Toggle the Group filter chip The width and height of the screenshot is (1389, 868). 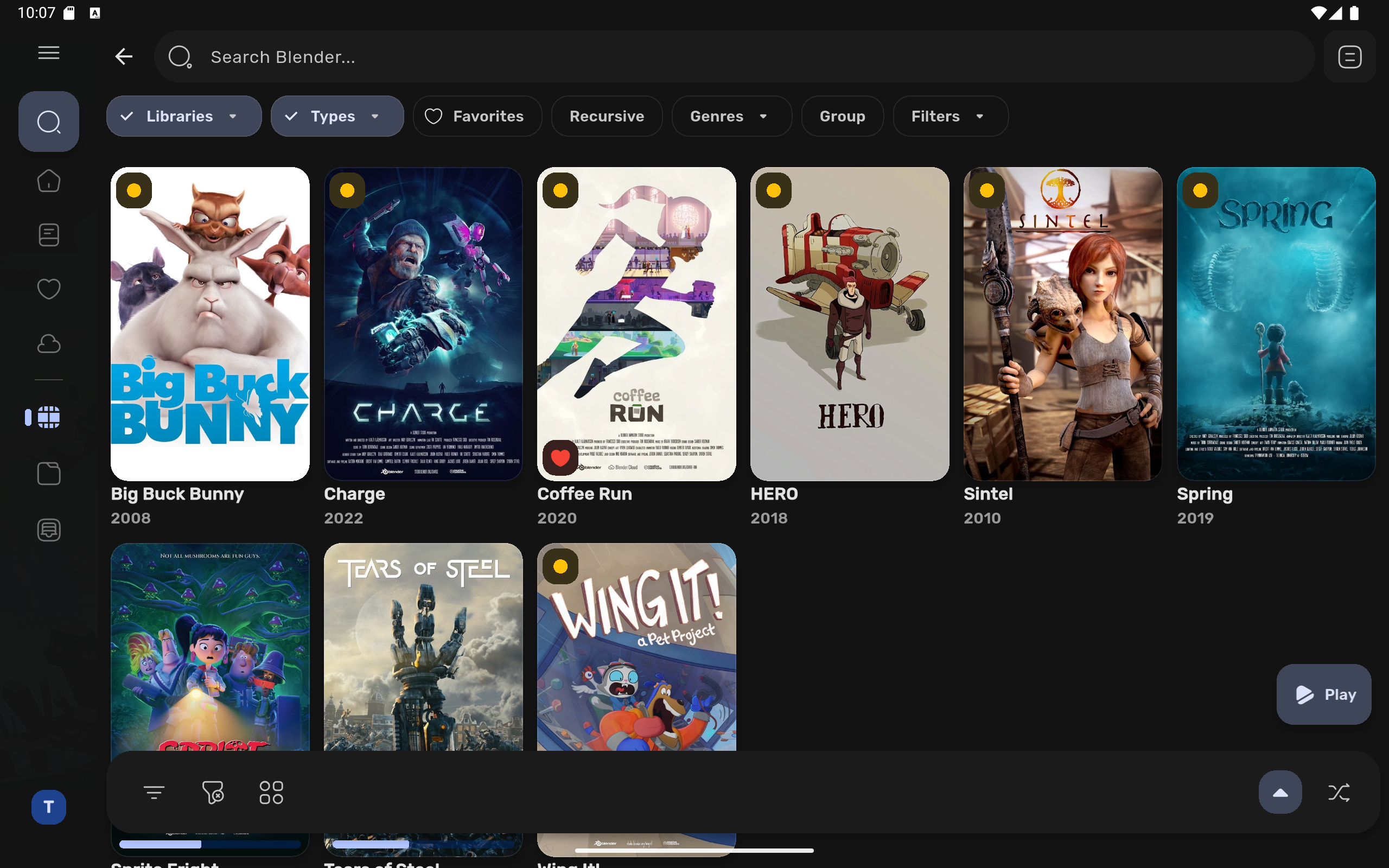[842, 116]
